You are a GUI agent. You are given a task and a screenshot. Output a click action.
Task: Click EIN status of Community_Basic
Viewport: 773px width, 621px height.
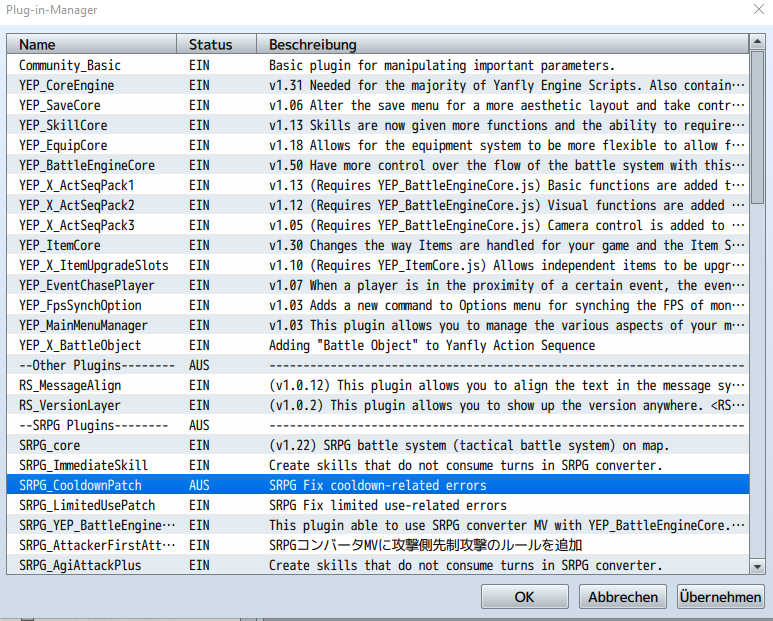point(199,66)
